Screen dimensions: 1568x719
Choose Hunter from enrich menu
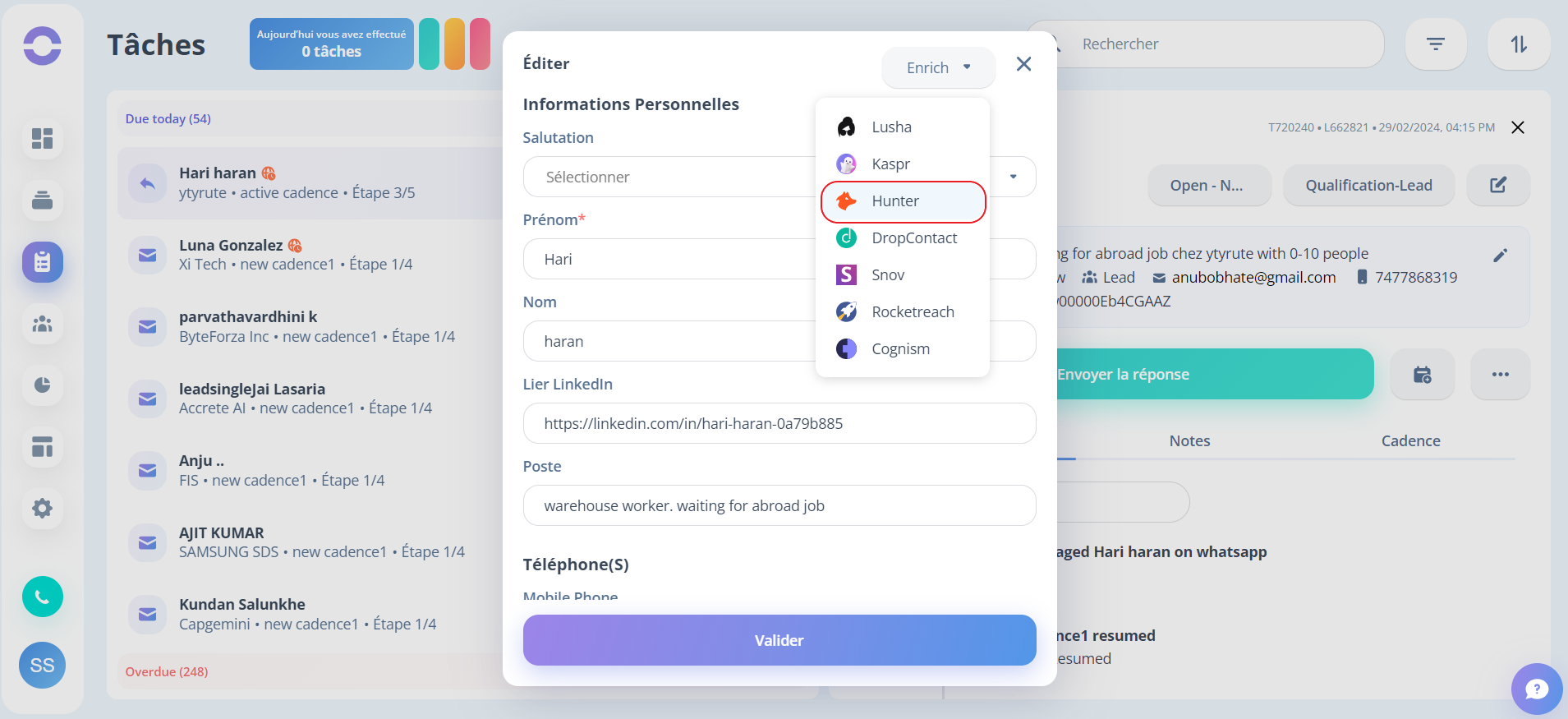point(903,201)
